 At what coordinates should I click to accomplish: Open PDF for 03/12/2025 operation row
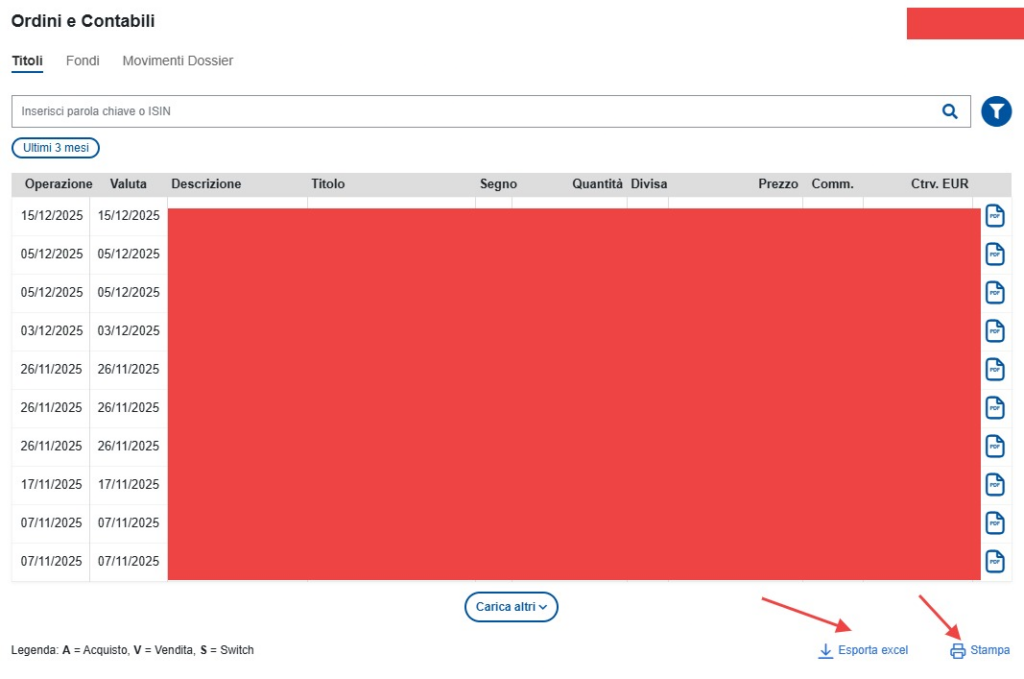pyautogui.click(x=994, y=331)
